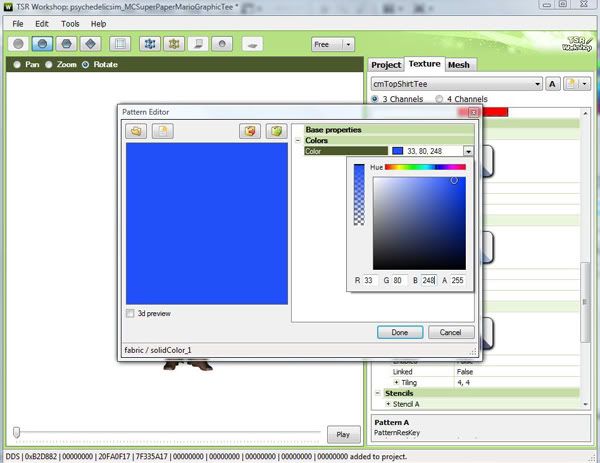Expand the Stencil A item
This screenshot has height=463, width=600.
388,404
